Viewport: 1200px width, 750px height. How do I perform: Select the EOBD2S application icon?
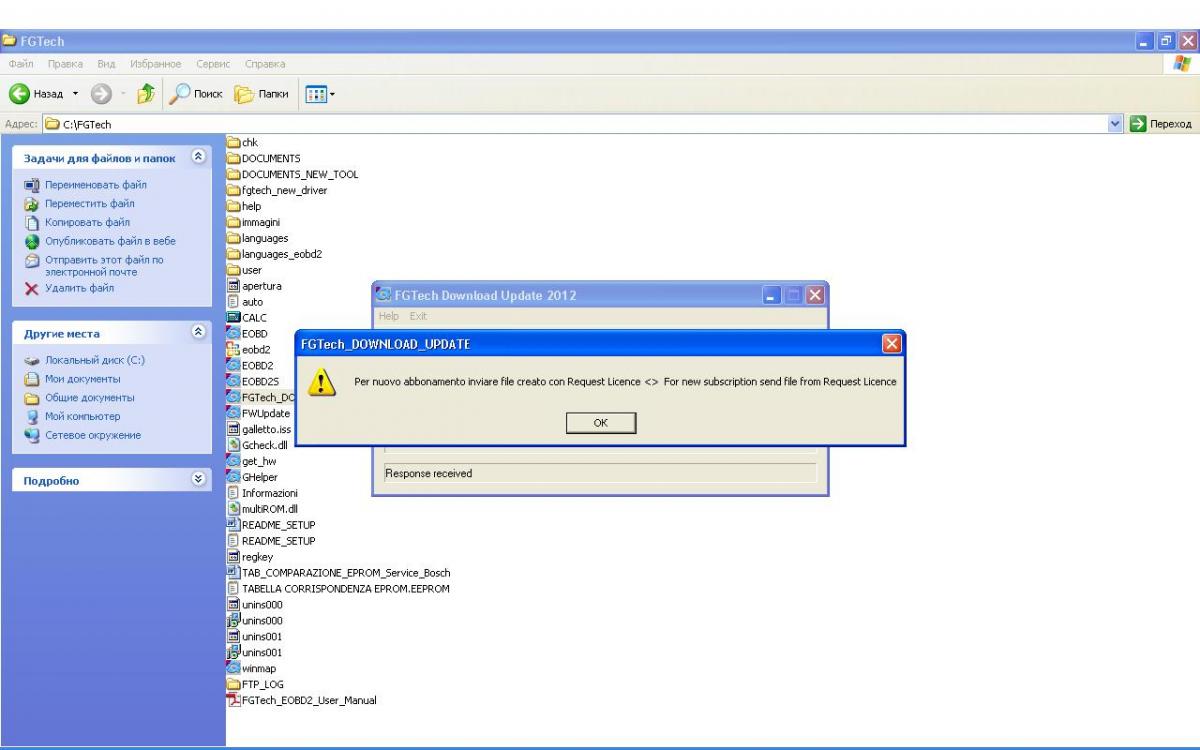coord(235,381)
